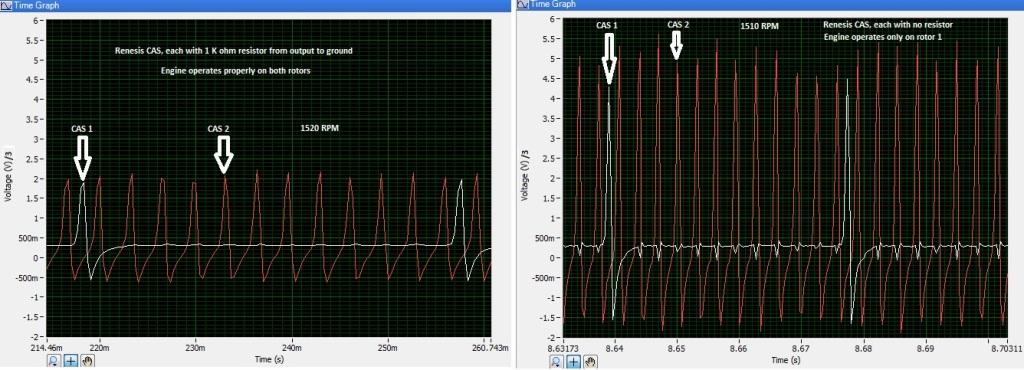Image resolution: width=1024 pixels, height=370 pixels.
Task: Click the right Time Graph title bar
Action: (x=769, y=5)
